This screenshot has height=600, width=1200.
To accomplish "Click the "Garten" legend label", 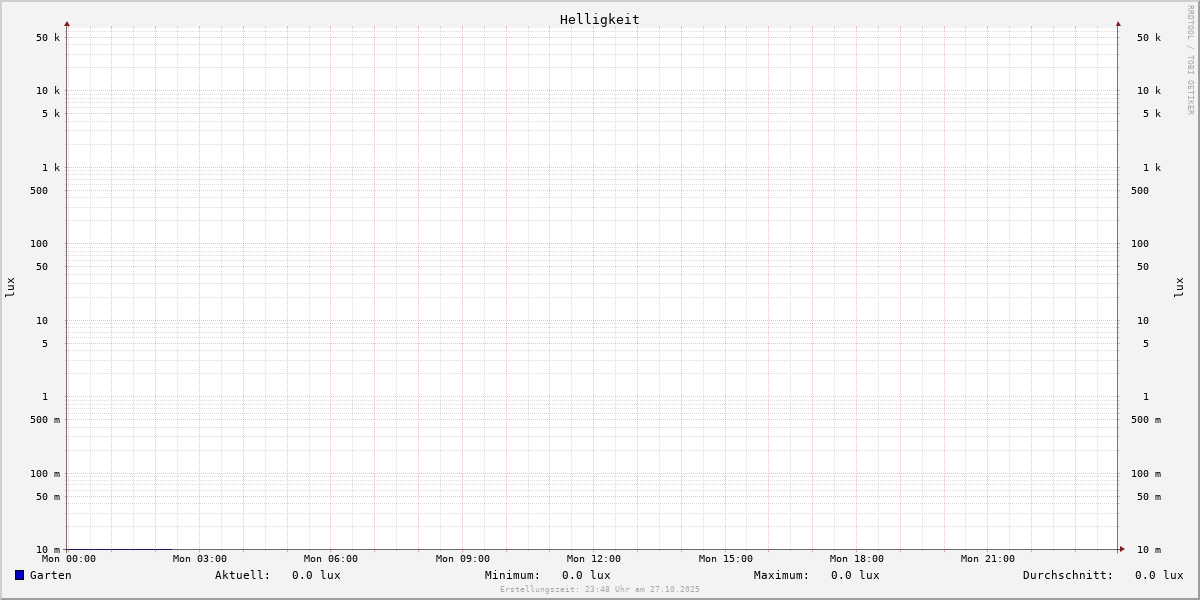I will click(x=51, y=575).
